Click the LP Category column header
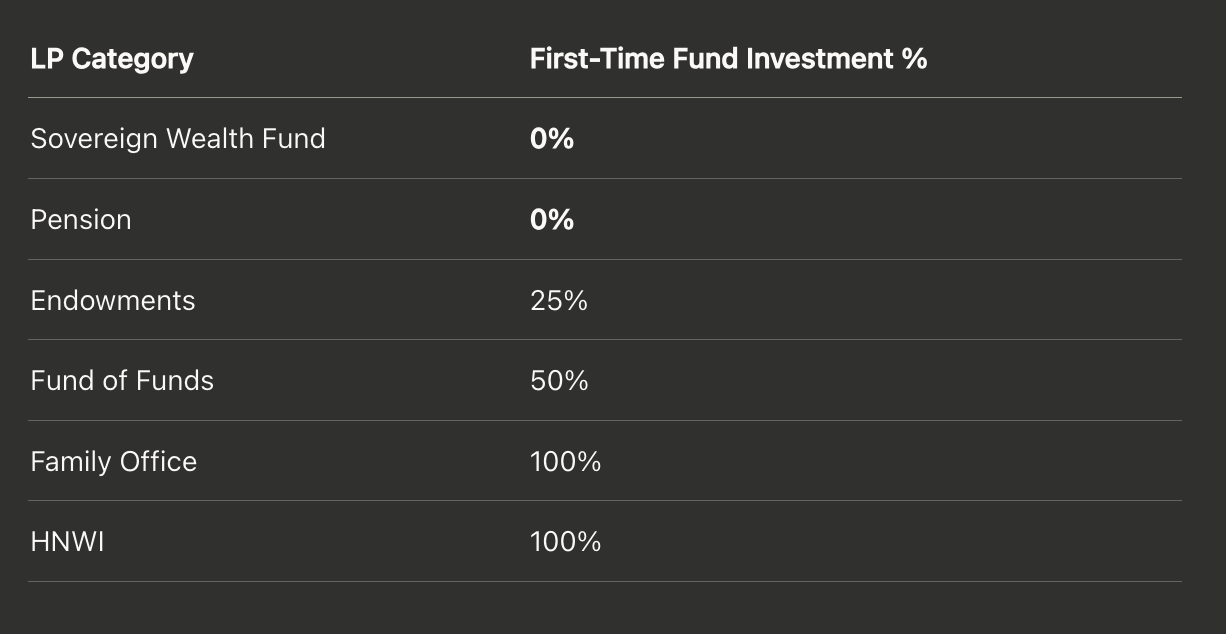 pyautogui.click(x=112, y=59)
